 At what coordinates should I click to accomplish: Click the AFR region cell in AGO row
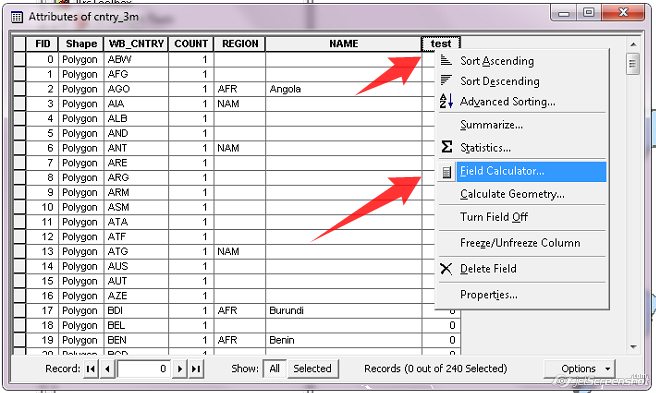(240, 89)
